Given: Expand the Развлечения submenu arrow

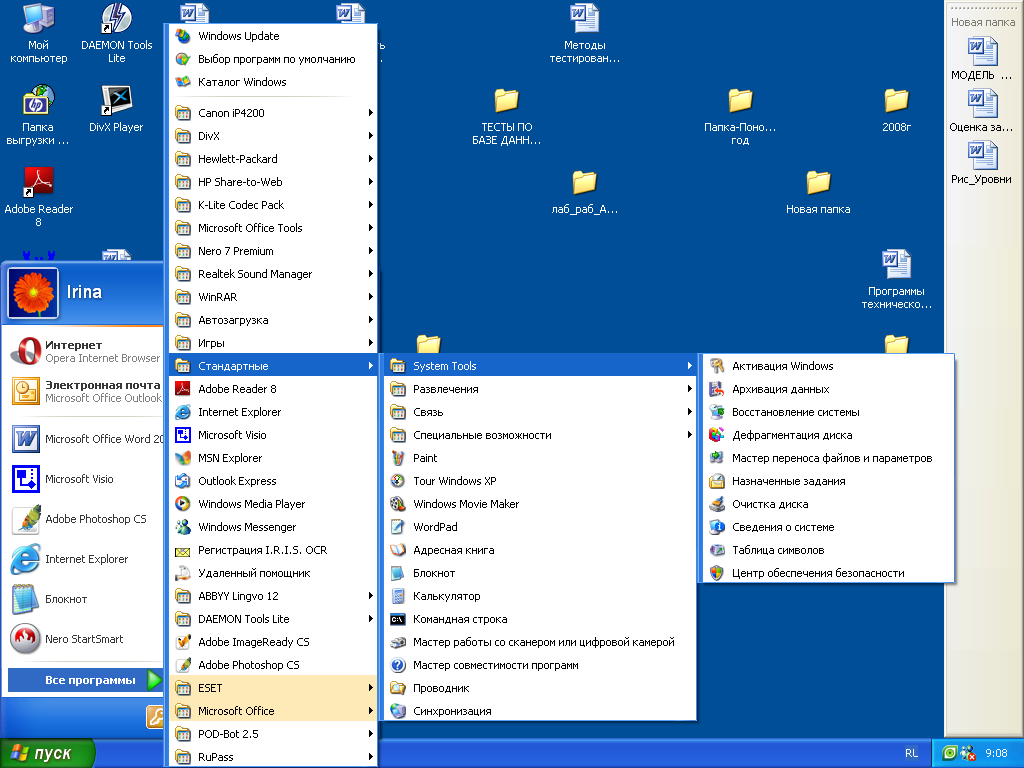Looking at the screenshot, I should pos(690,389).
